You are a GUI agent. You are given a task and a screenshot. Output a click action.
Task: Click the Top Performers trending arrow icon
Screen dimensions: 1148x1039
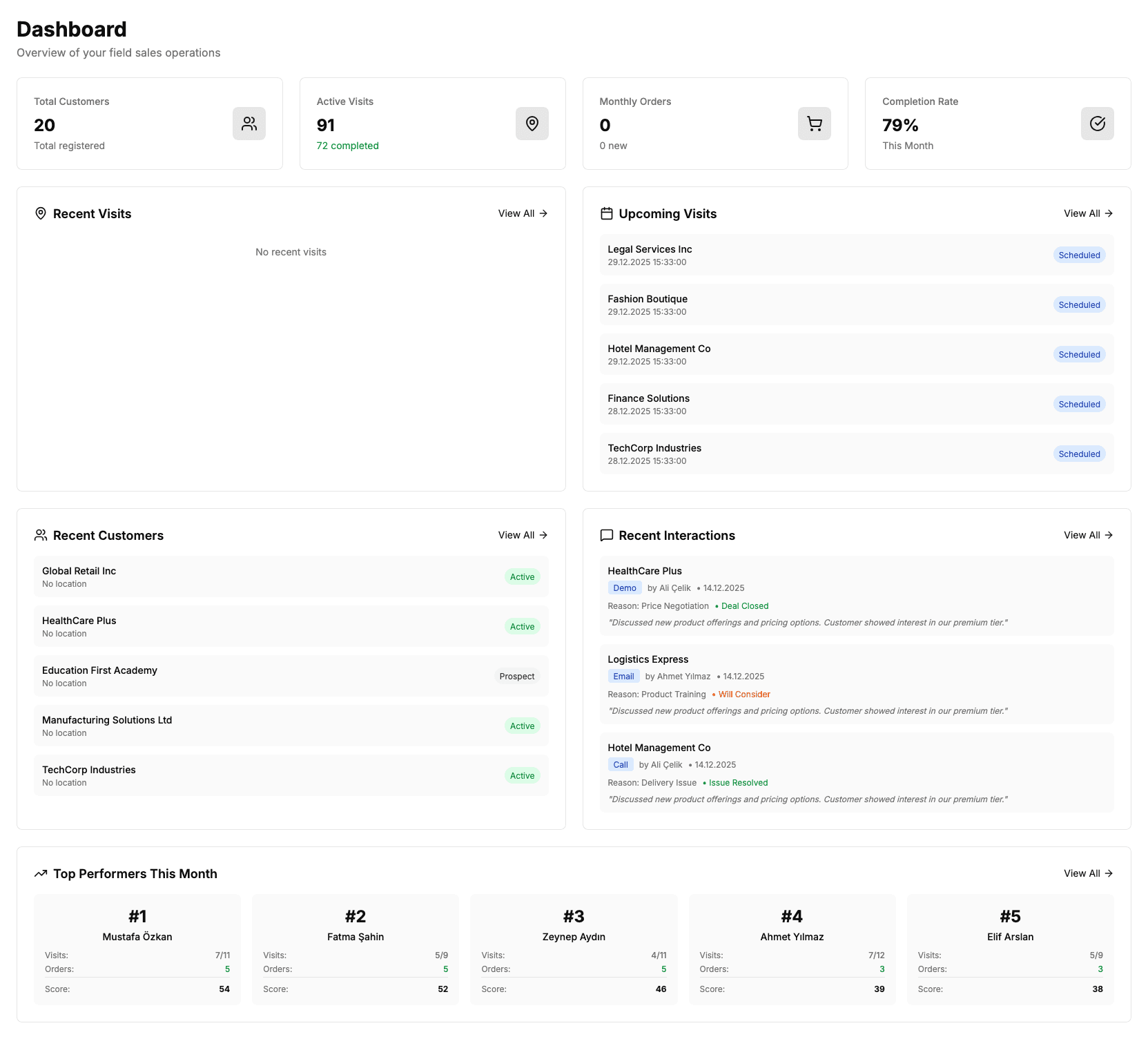tap(41, 873)
